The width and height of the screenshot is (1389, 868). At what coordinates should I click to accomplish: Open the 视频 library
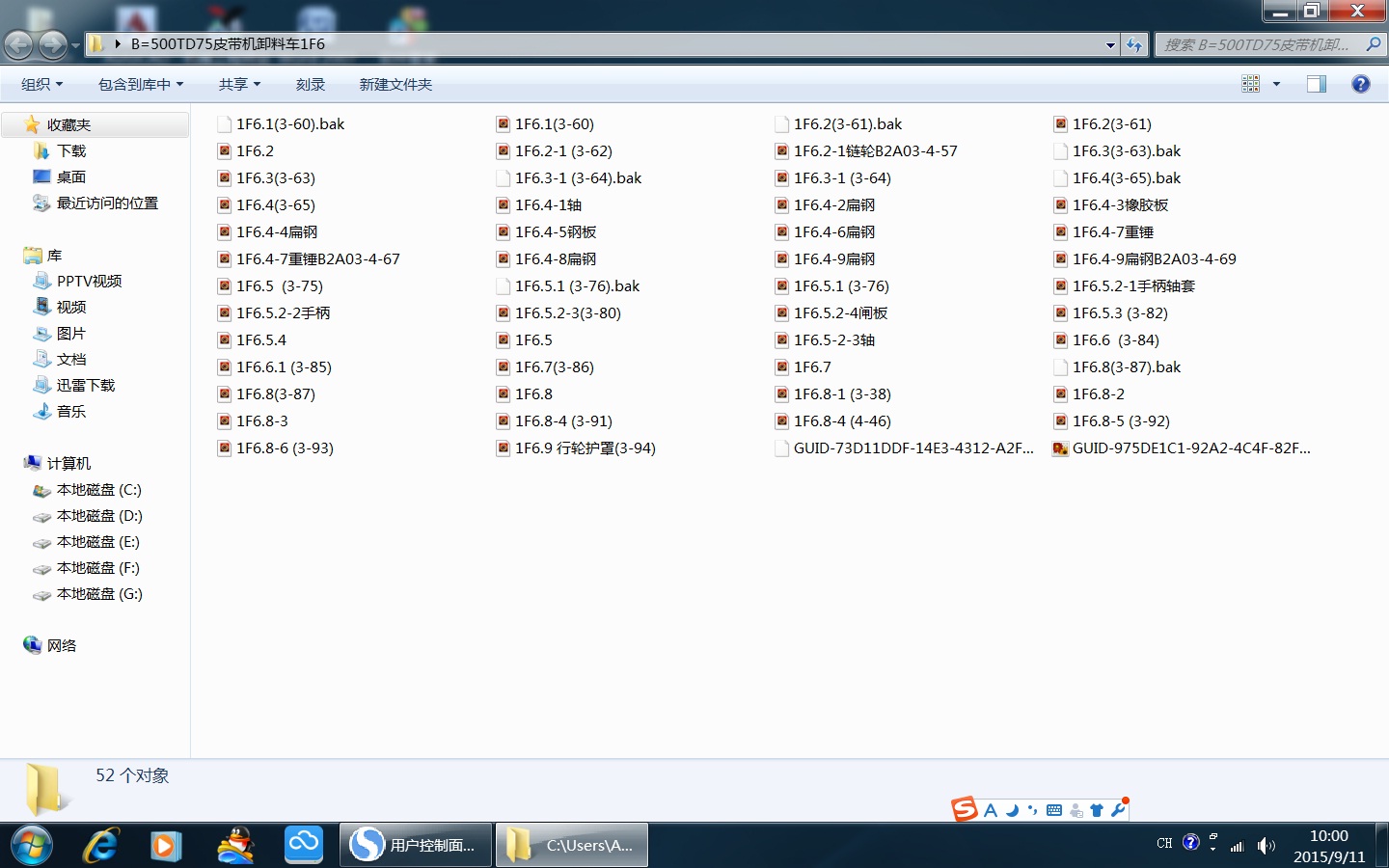click(x=71, y=307)
